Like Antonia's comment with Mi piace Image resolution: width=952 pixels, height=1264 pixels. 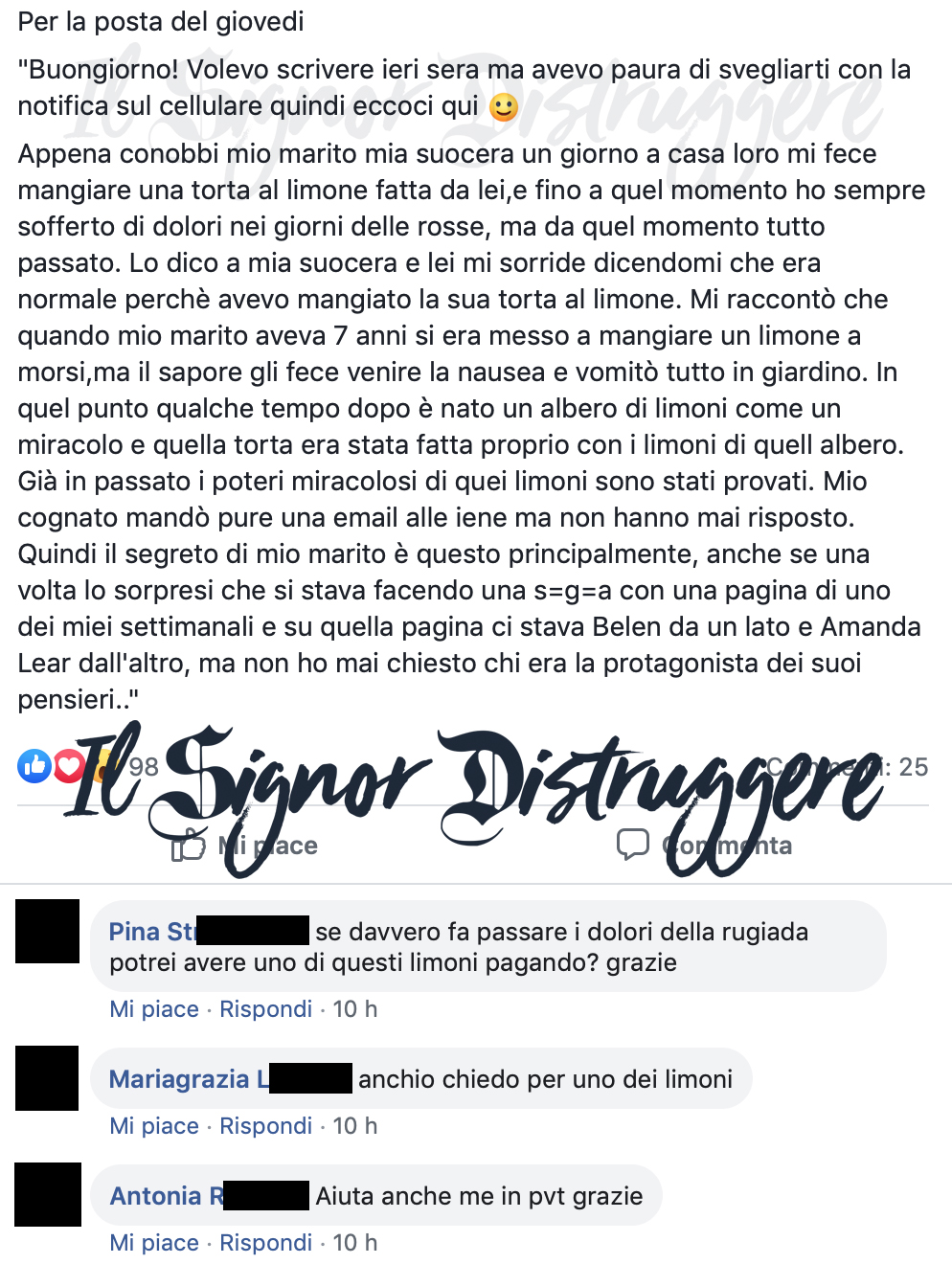pos(154,1242)
